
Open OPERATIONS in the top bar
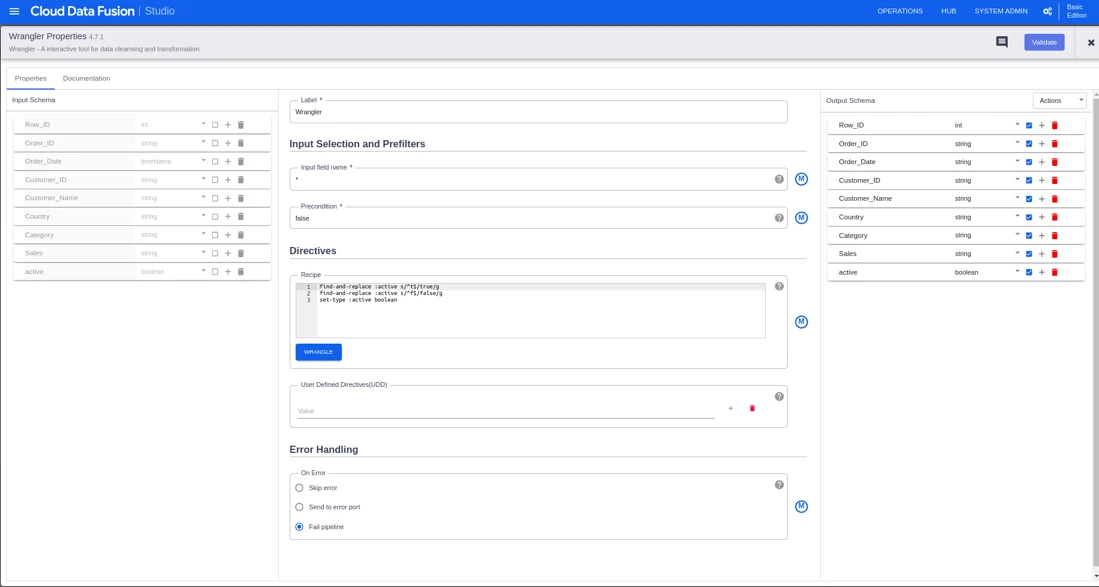(900, 11)
